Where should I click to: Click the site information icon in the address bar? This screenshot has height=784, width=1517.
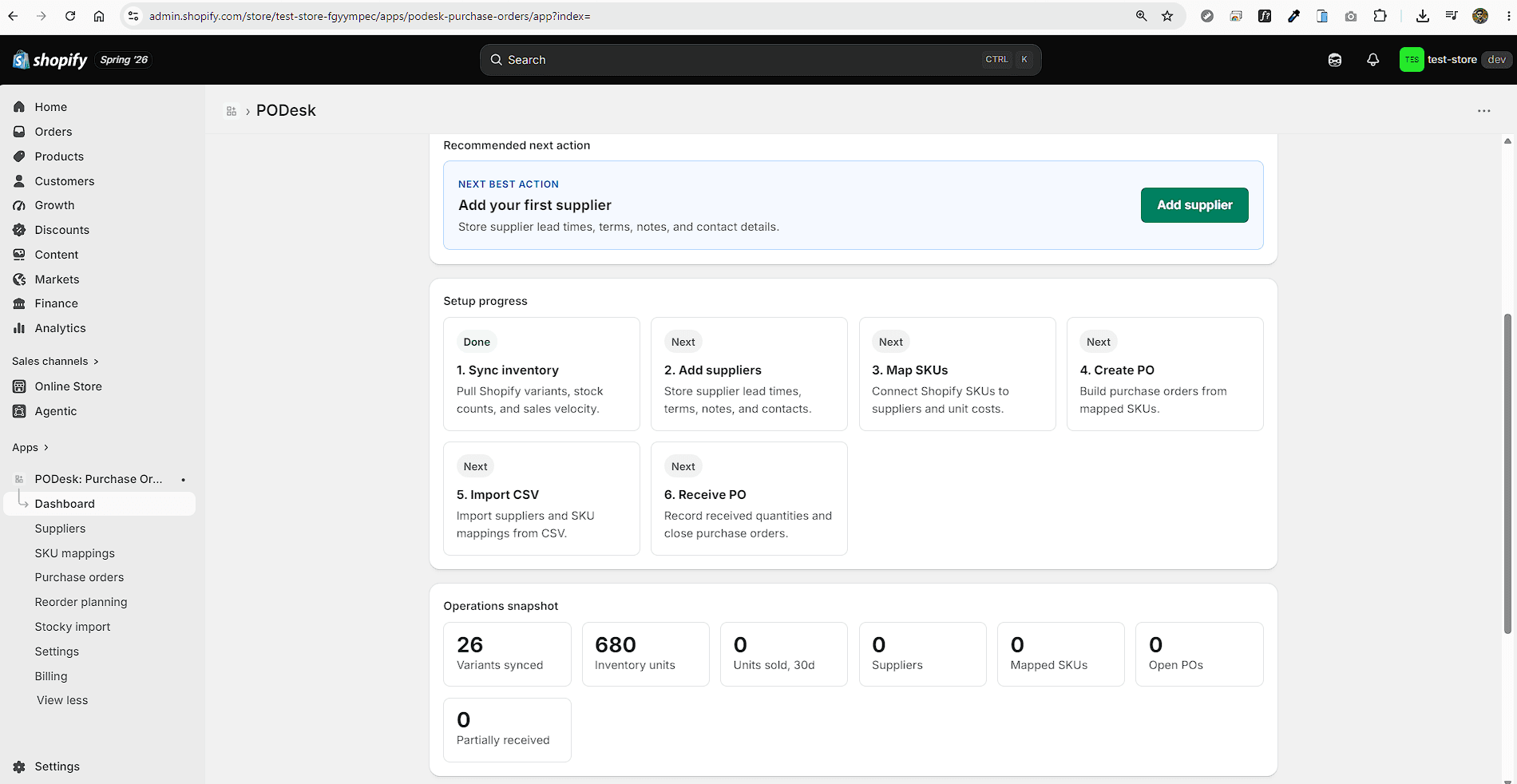[x=133, y=16]
